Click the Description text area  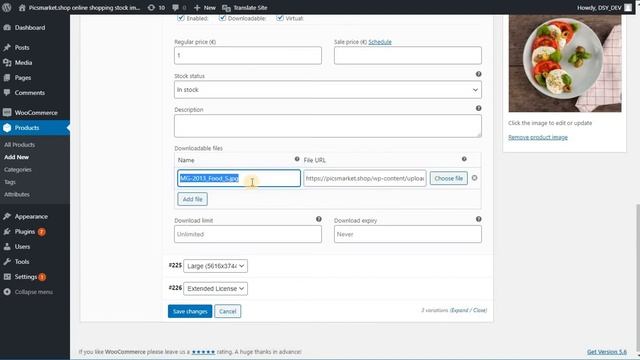[x=328, y=126]
